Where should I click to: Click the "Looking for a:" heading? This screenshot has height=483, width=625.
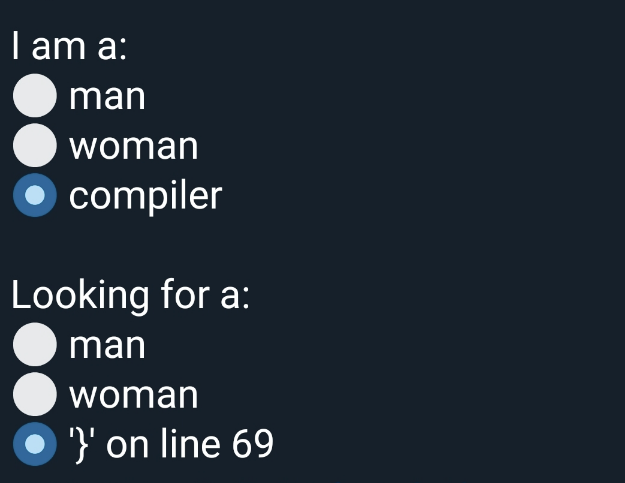pyautogui.click(x=130, y=296)
